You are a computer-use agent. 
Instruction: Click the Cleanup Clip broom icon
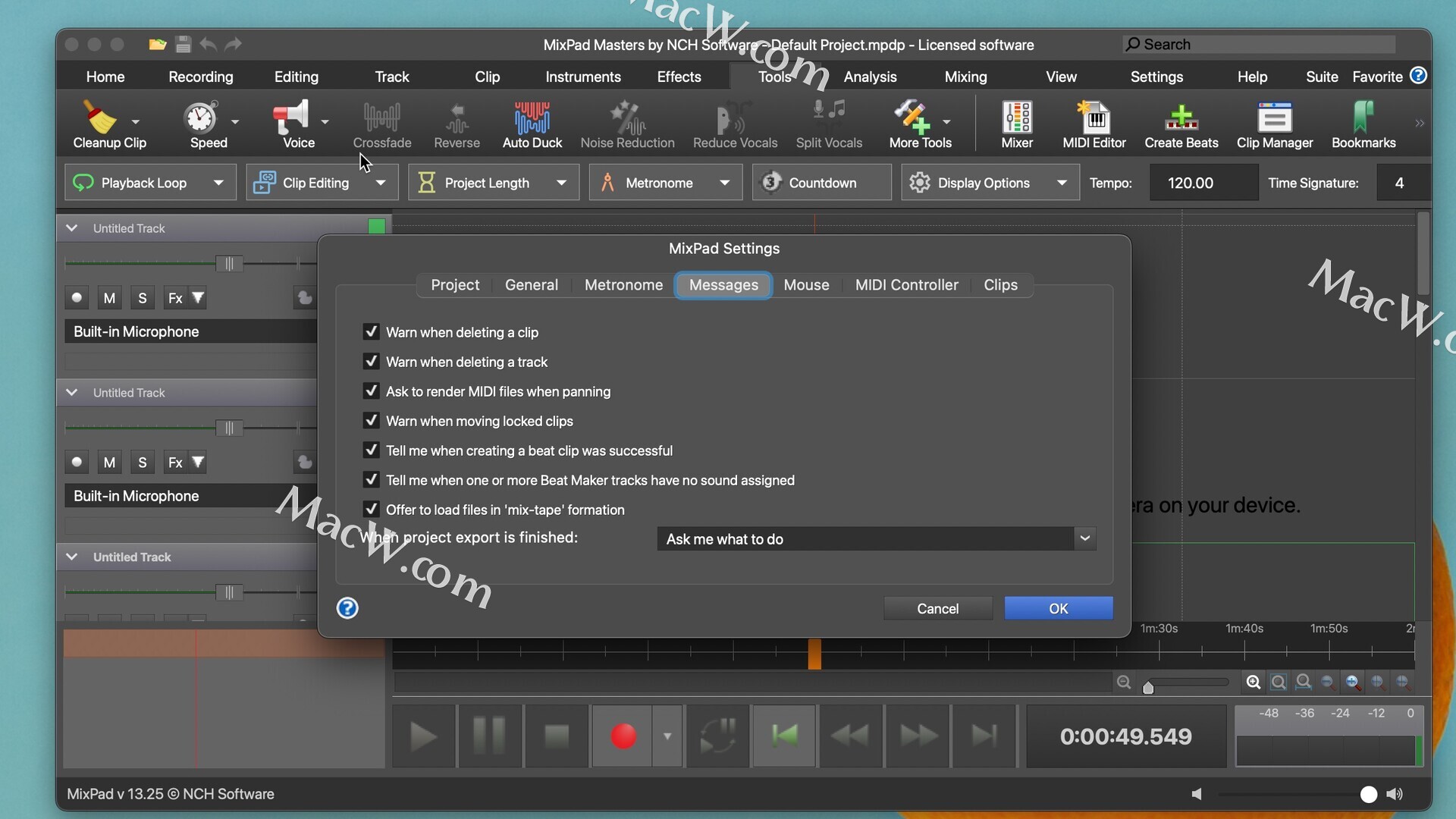99,118
